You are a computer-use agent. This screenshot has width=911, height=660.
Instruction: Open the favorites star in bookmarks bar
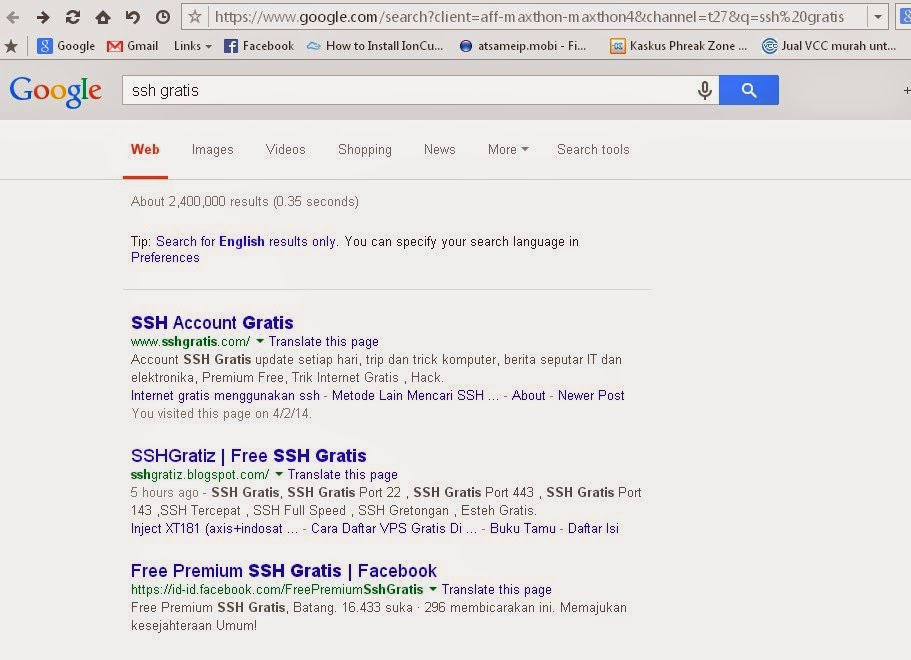pyautogui.click(x=11, y=46)
